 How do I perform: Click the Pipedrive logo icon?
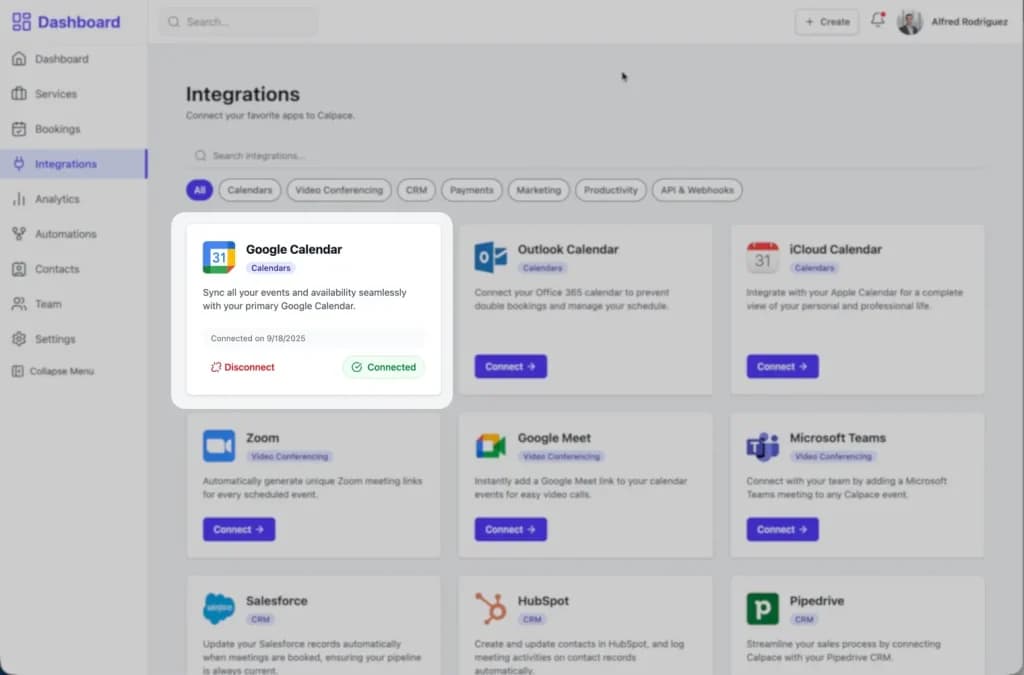click(x=763, y=608)
